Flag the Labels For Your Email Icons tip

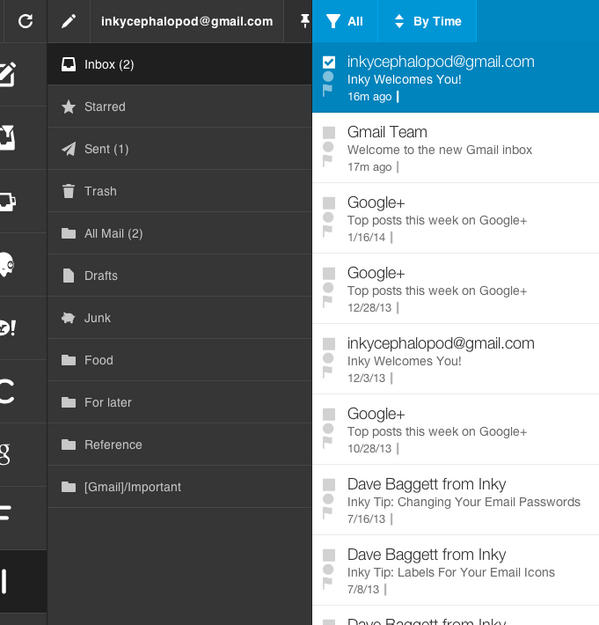[327, 584]
